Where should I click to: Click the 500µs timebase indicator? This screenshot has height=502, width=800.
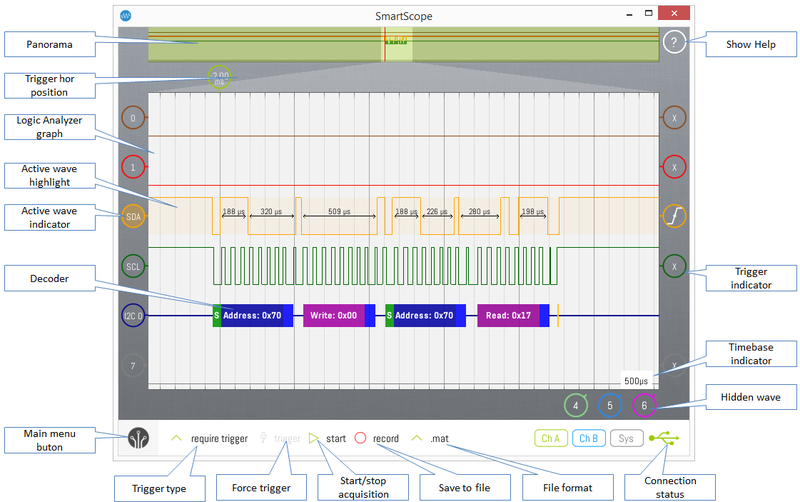(636, 381)
